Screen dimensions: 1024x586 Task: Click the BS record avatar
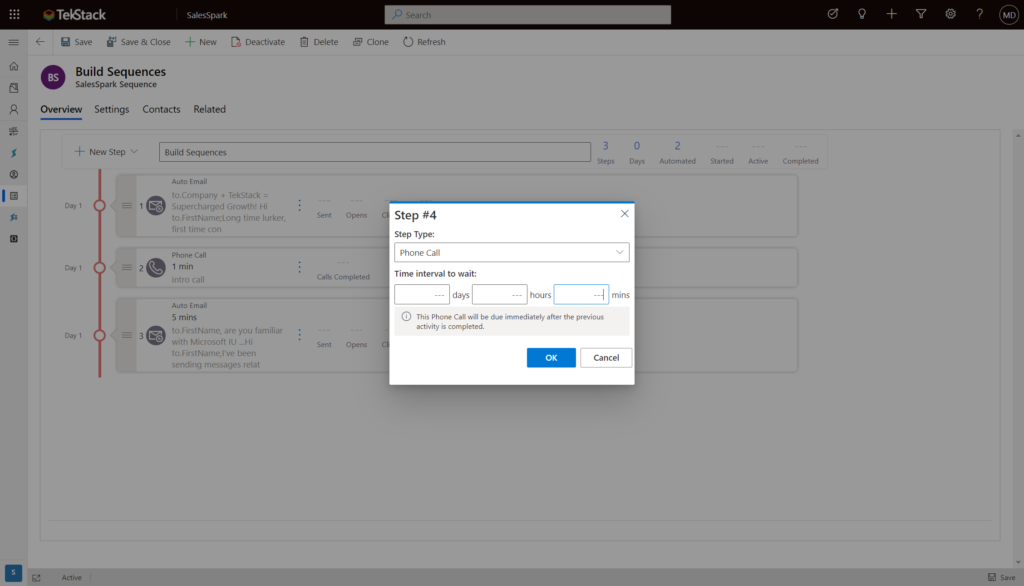(x=53, y=77)
